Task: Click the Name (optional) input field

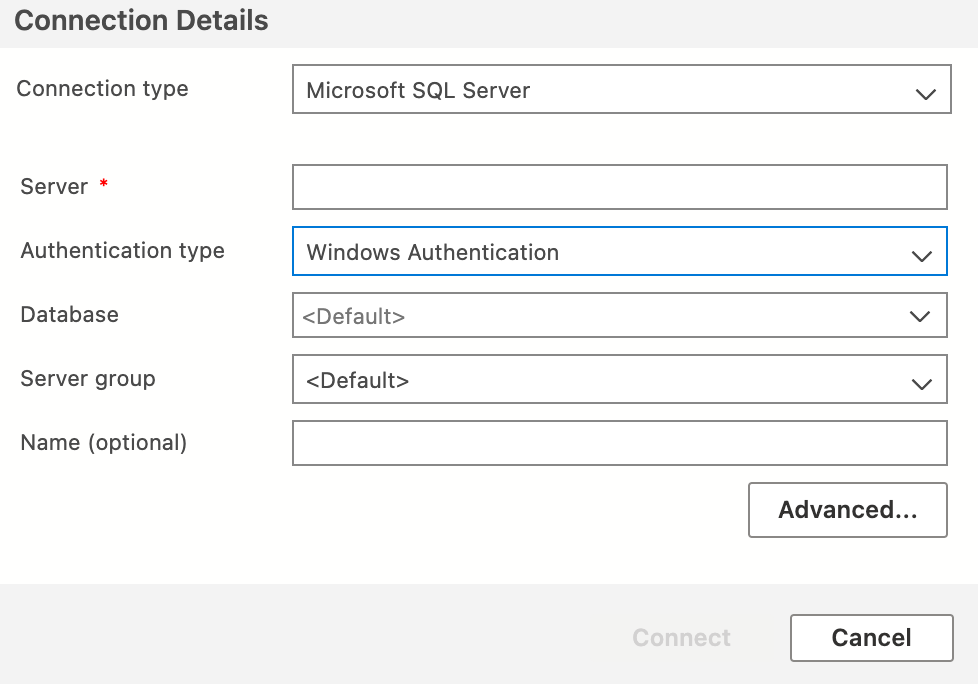Action: point(620,443)
